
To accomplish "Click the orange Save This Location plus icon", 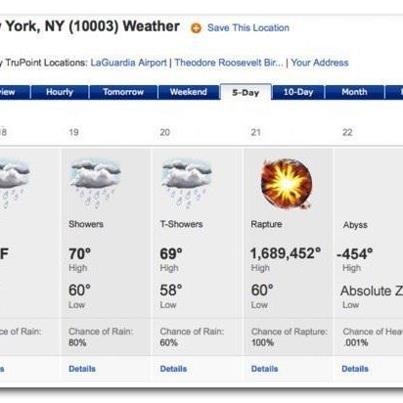I will click(196, 28).
